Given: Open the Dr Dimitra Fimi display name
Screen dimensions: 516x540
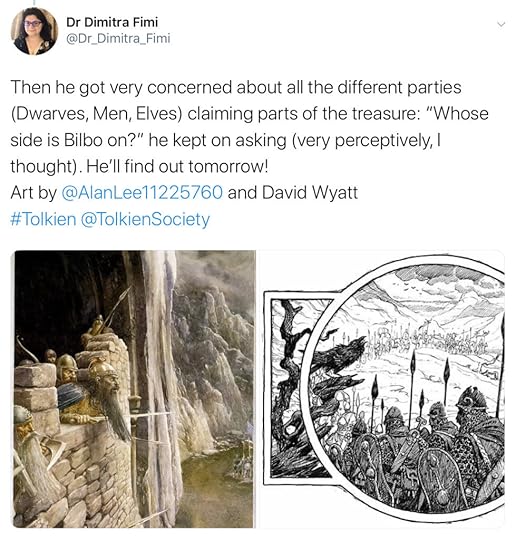Looking at the screenshot, I should (x=112, y=22).
